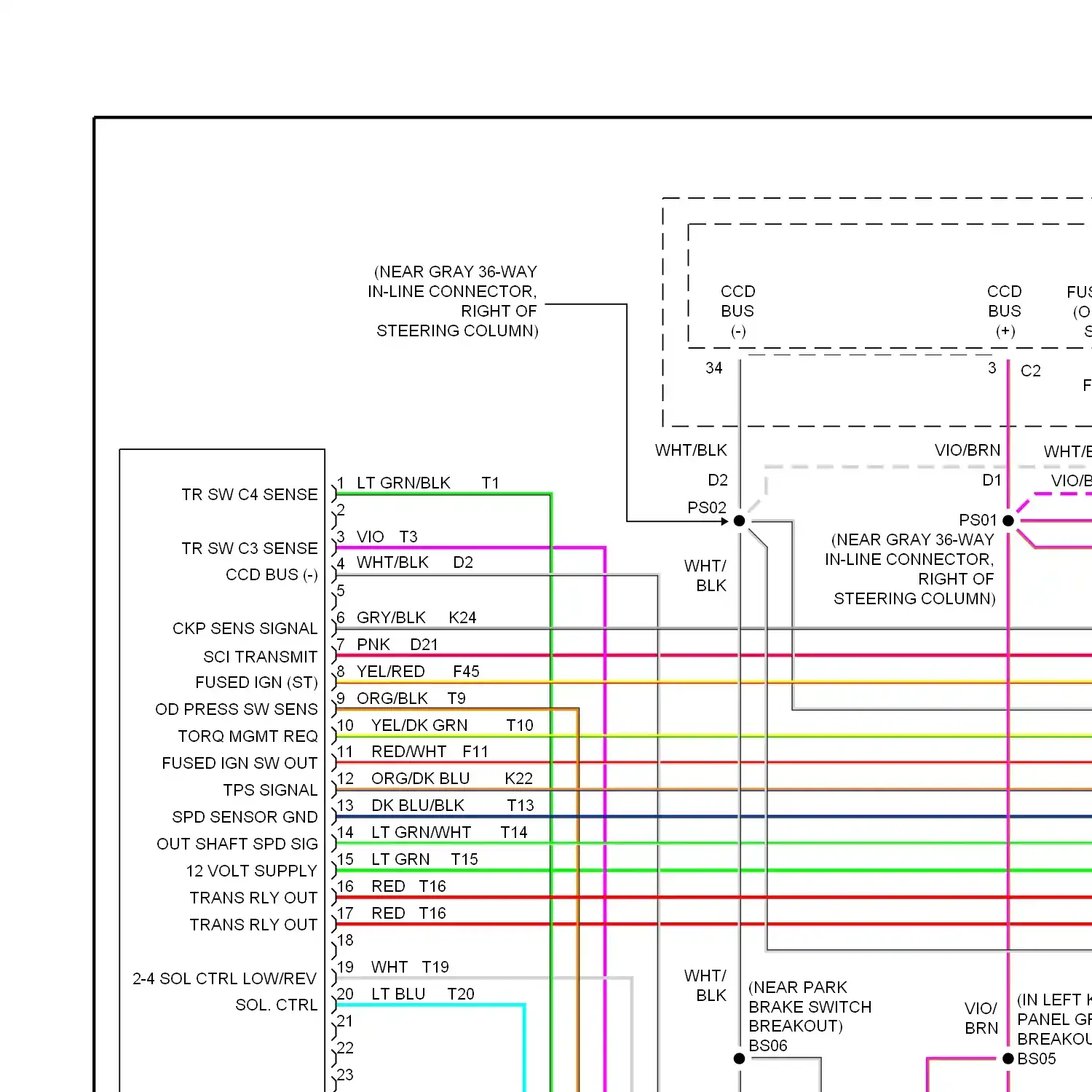This screenshot has width=1092, height=1092.
Task: Click the 'OD PRESS SW SENS' label
Action: point(237,709)
